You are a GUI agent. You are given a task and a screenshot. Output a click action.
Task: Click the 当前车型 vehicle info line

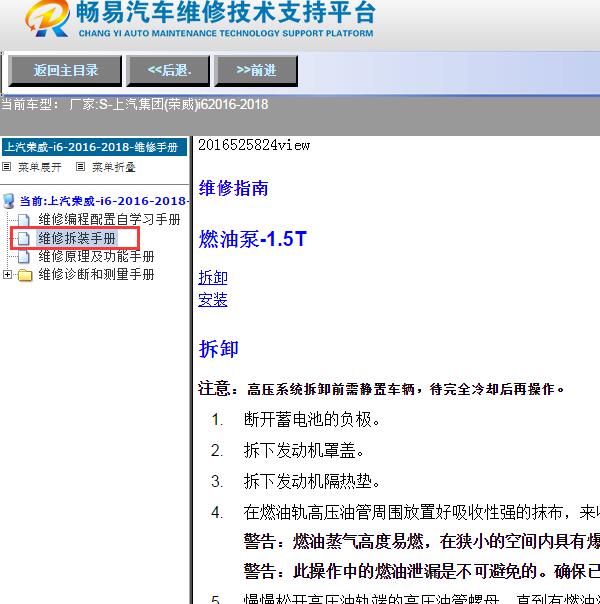pyautogui.click(x=134, y=104)
